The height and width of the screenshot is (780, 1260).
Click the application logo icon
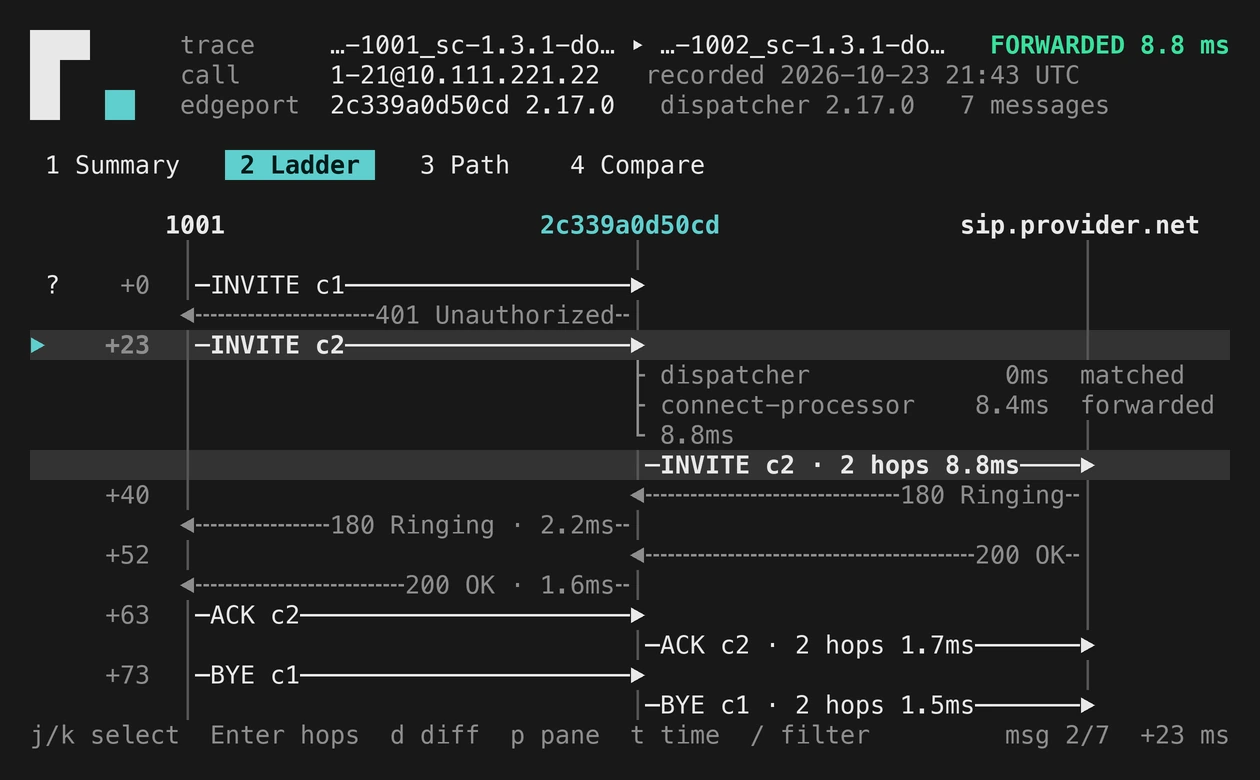point(82,75)
